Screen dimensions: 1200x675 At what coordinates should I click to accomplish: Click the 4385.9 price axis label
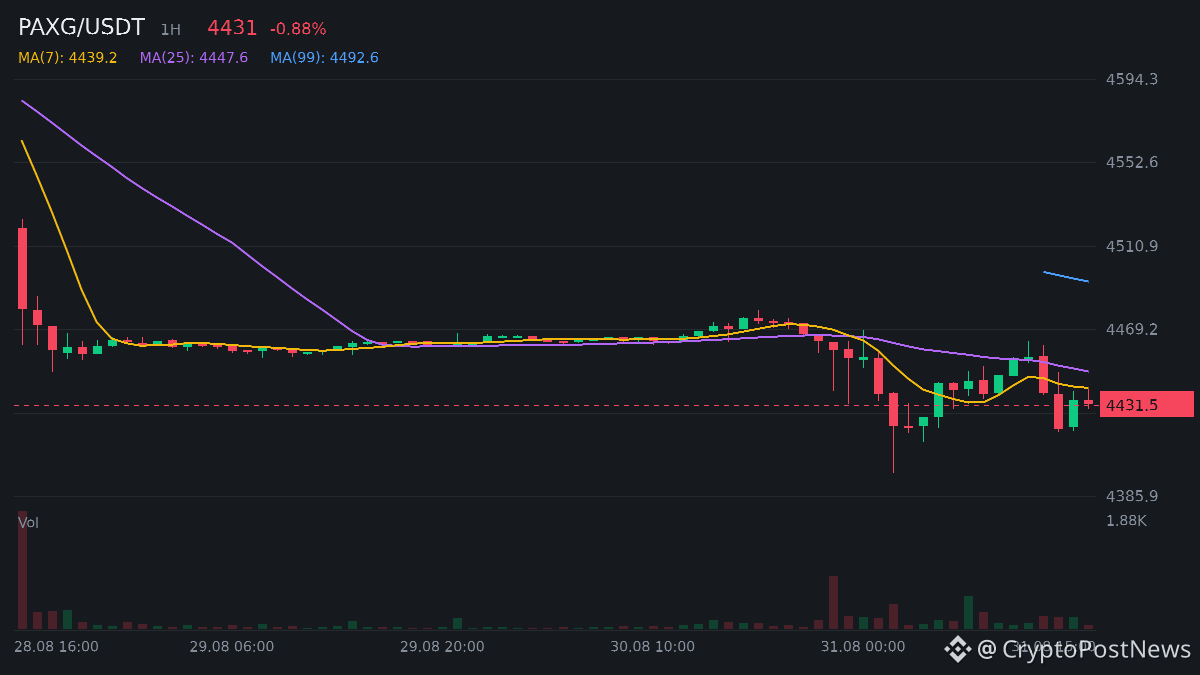(x=1132, y=496)
